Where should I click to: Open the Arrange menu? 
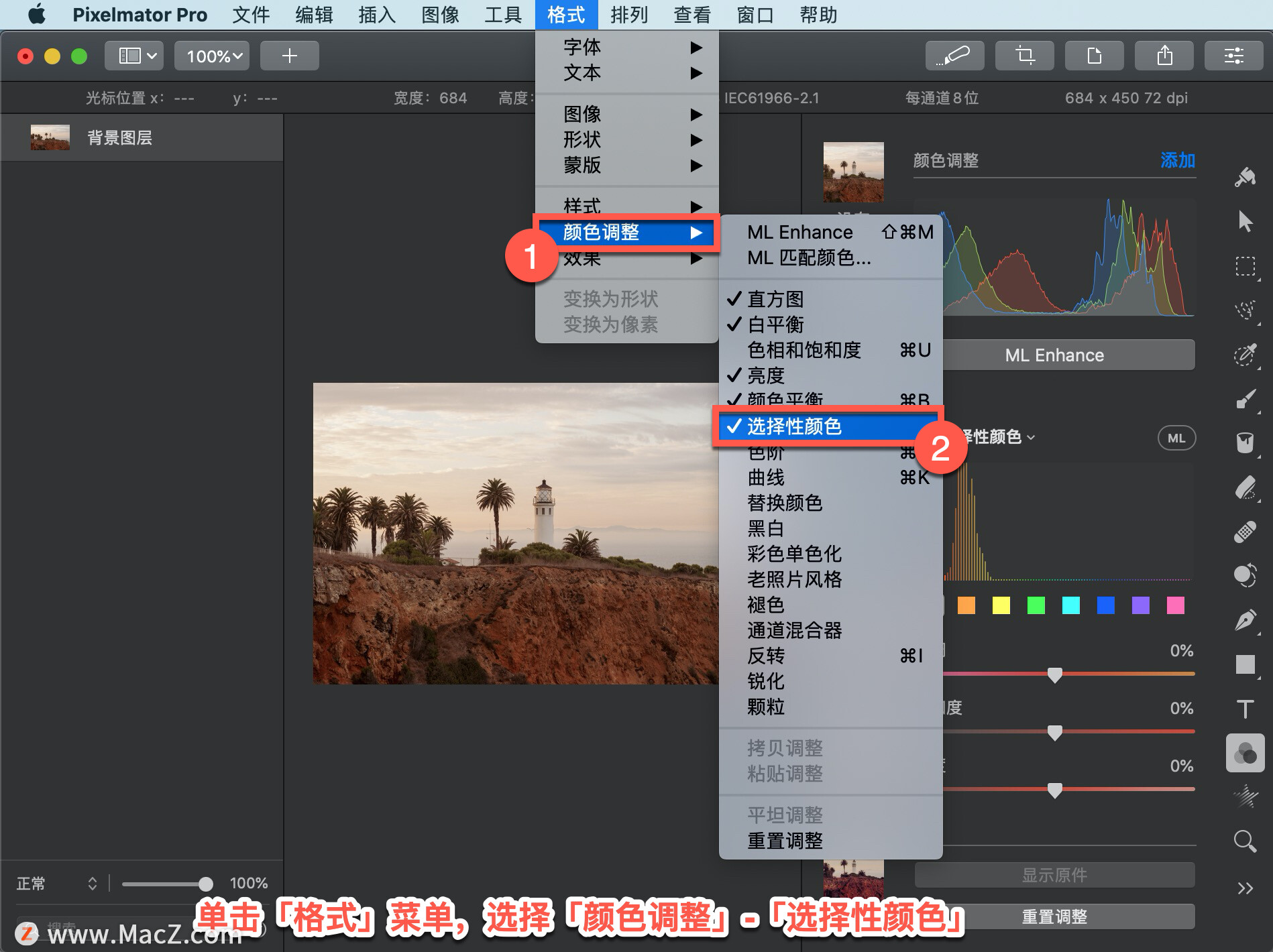tap(629, 15)
